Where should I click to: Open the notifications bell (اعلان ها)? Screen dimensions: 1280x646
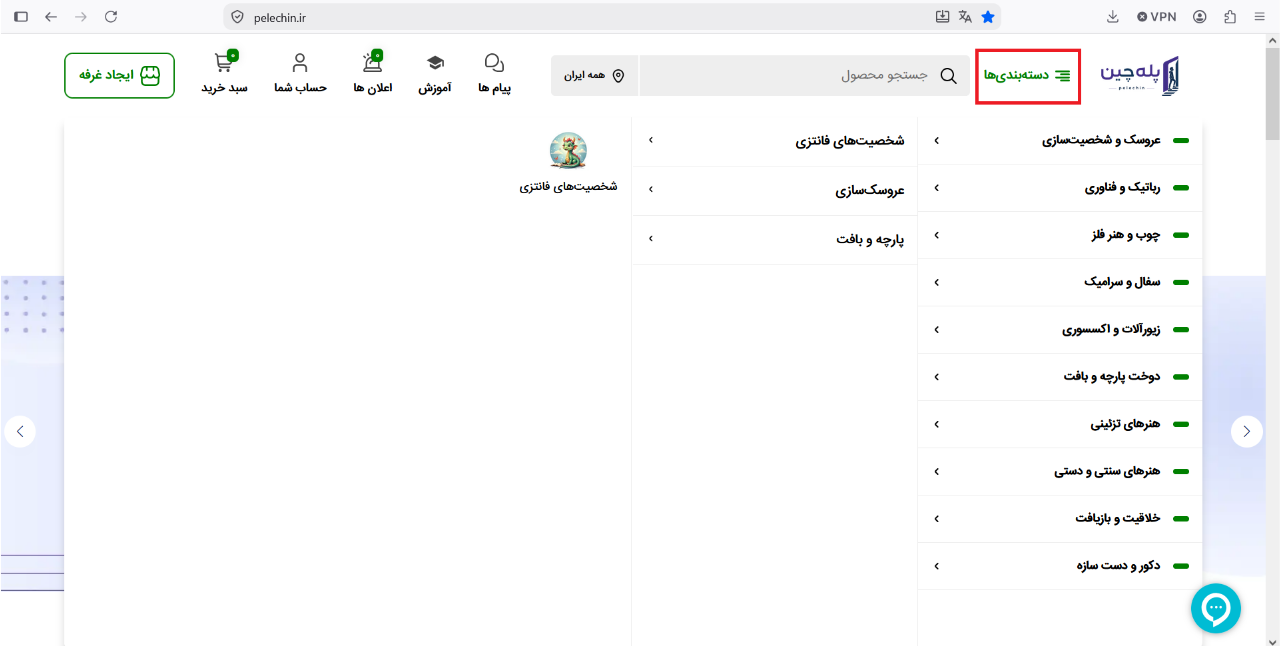point(373,64)
